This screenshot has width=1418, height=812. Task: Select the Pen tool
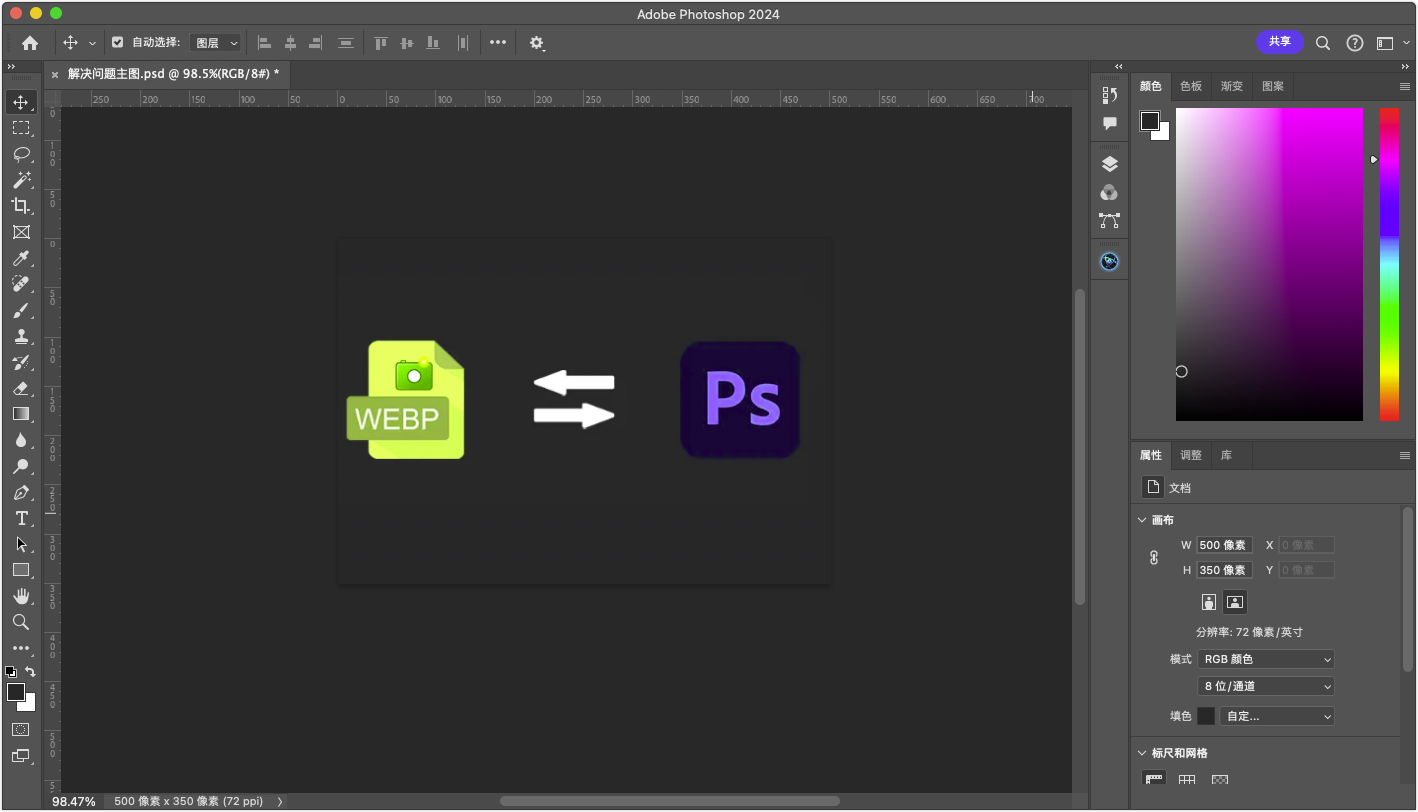point(21,492)
